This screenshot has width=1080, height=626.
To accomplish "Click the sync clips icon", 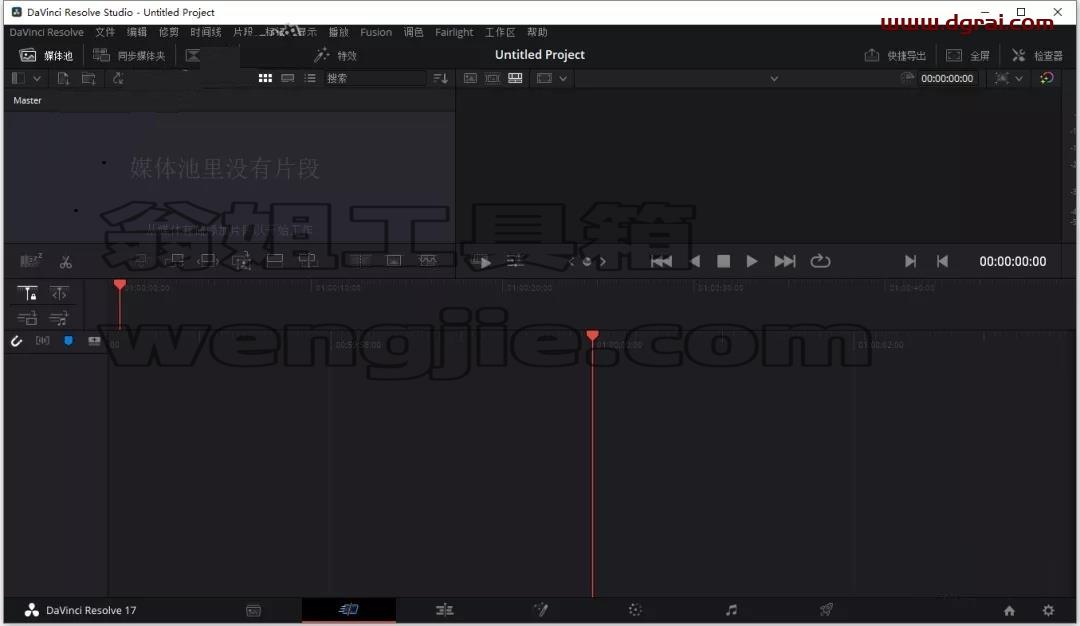I will coord(118,79).
